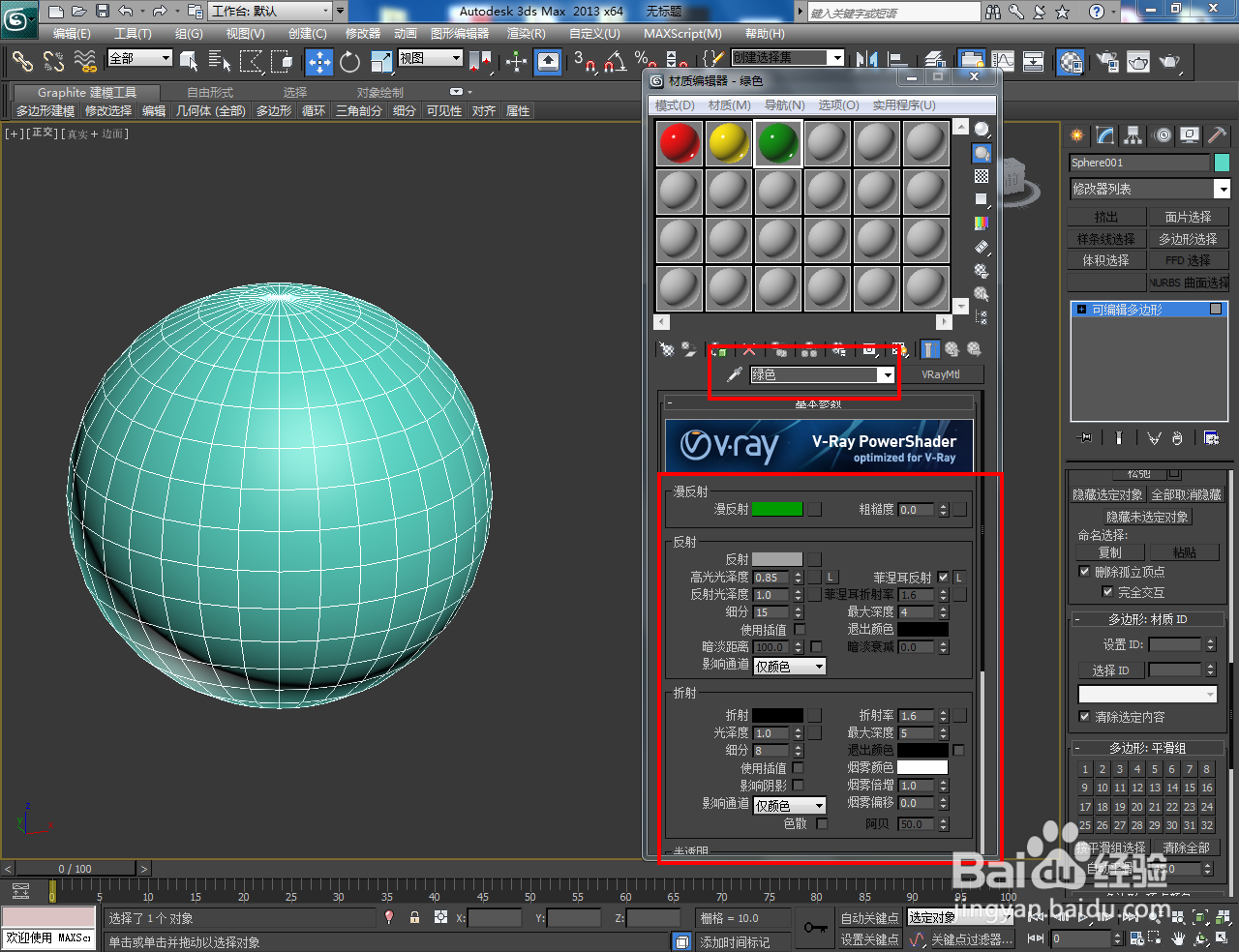Screen dimensions: 1239x952
Task: Toggle the 菲涅耳反射 checkbox
Action: 943,578
